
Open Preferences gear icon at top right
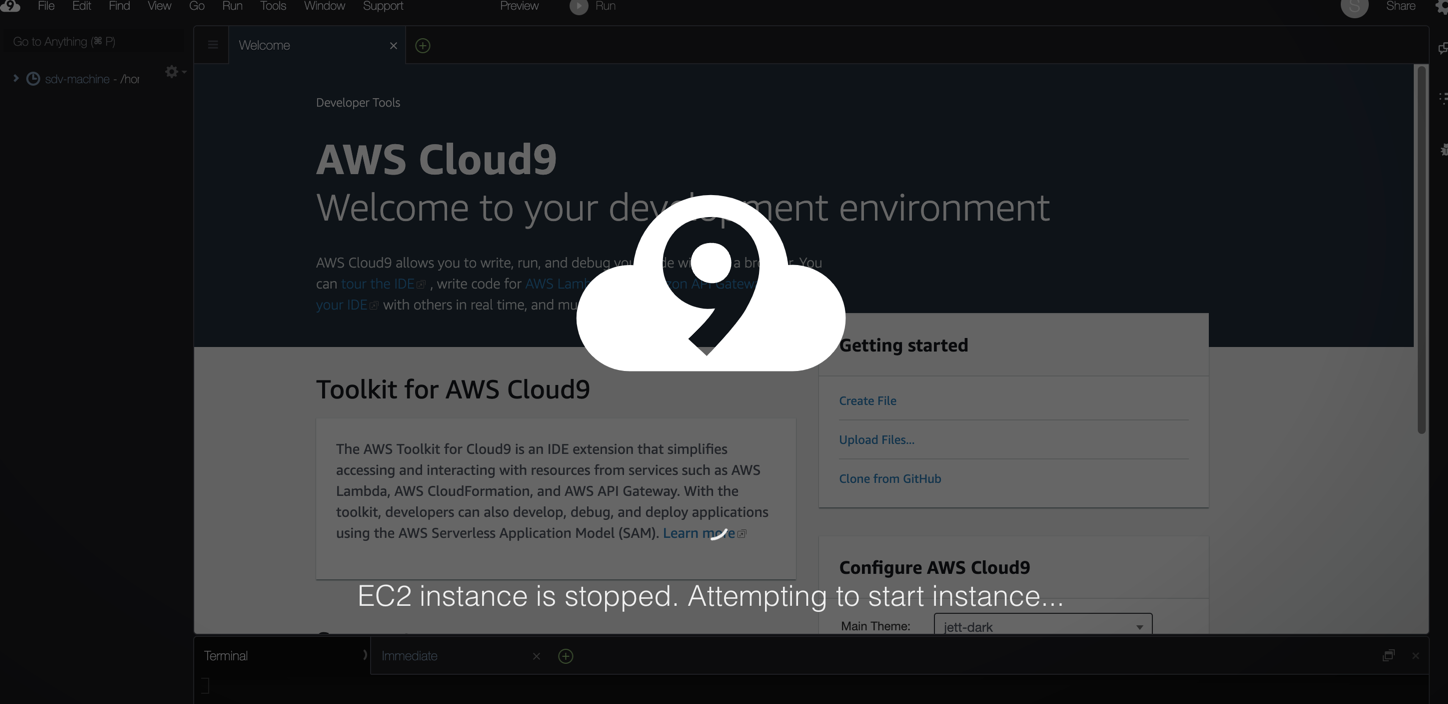coord(1441,7)
